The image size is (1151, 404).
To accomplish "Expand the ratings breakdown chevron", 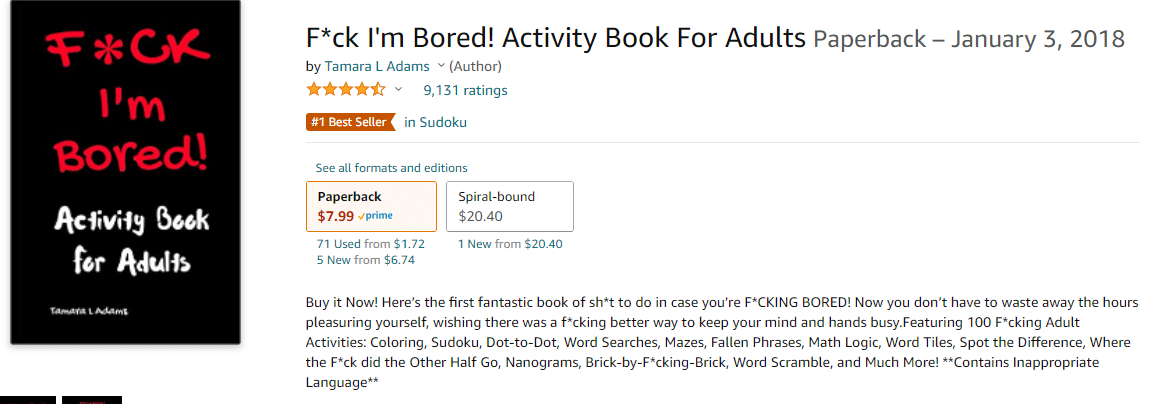I will [x=399, y=90].
